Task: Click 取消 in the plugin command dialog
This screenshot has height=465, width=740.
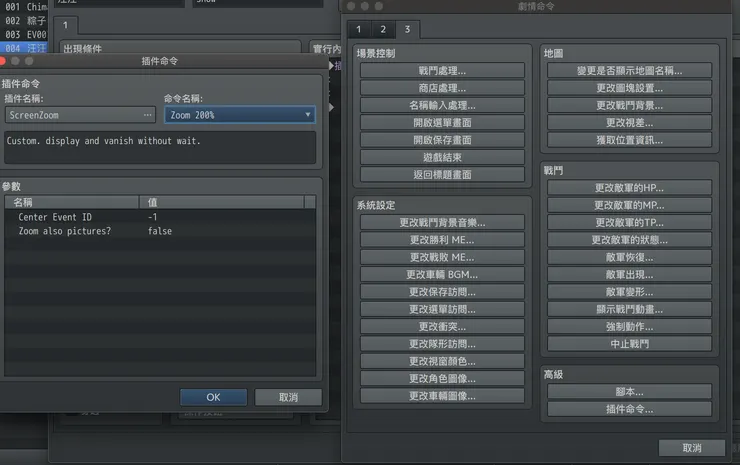Action: click(x=288, y=397)
